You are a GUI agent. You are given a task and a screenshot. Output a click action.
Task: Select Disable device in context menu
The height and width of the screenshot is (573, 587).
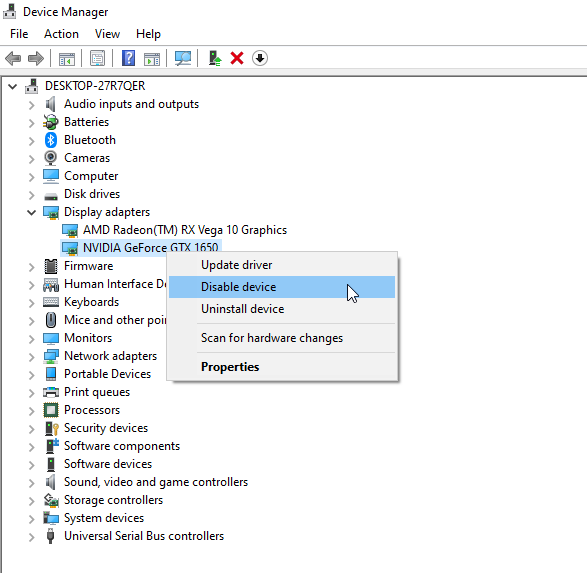pyautogui.click(x=282, y=287)
